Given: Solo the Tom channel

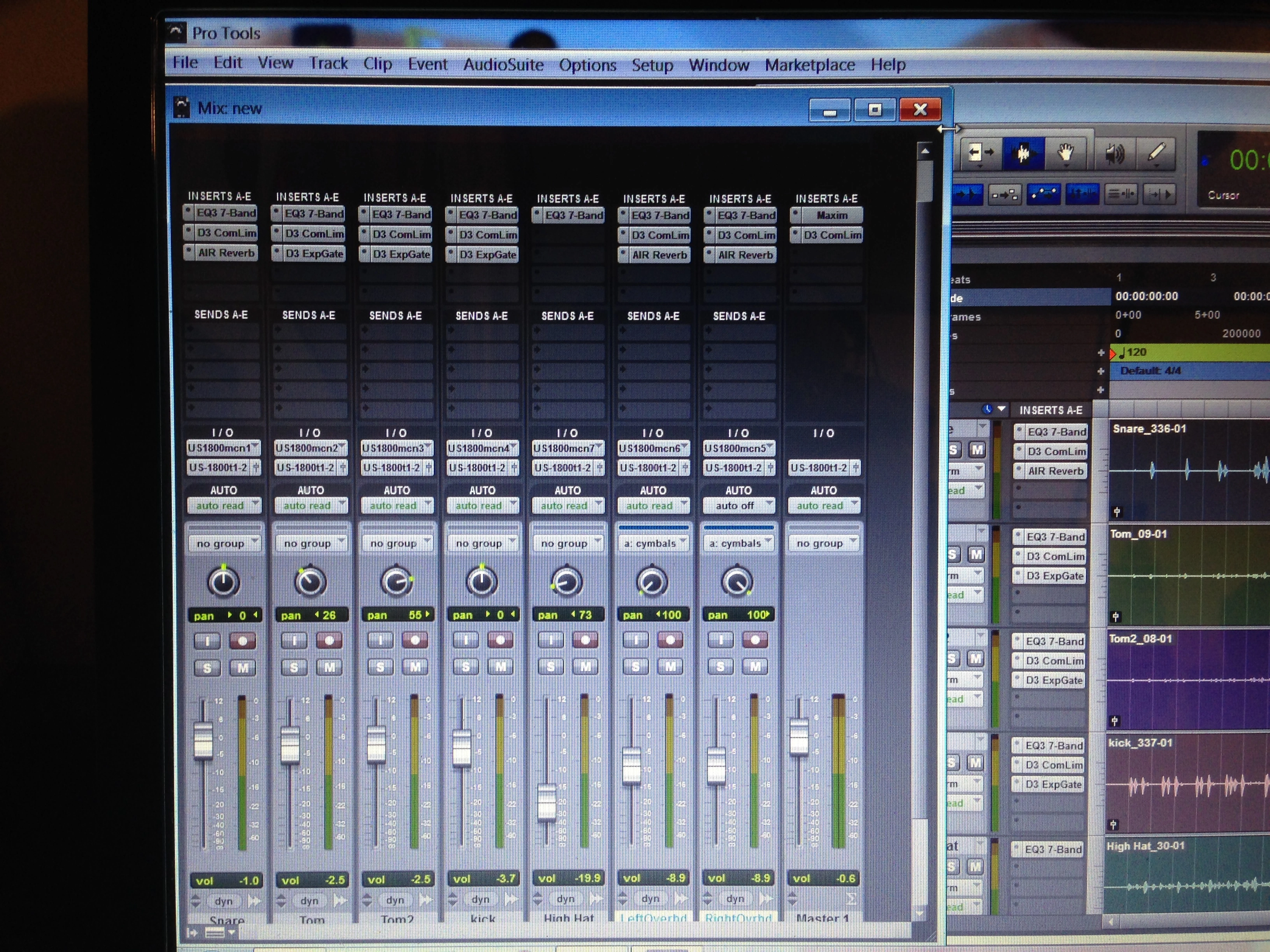Looking at the screenshot, I should click(294, 667).
